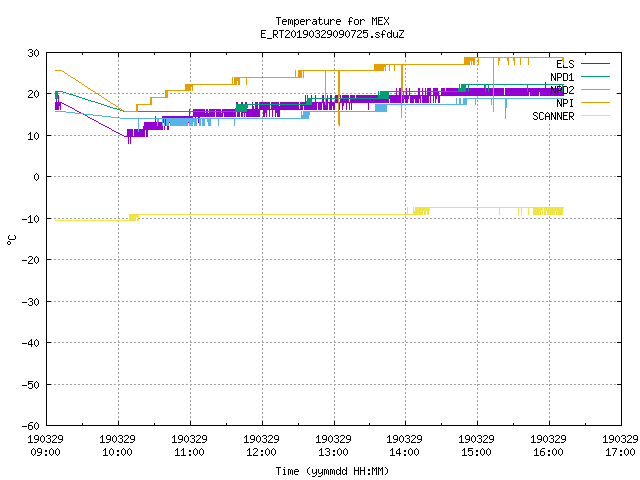This screenshot has height=480, width=640.
Task: Click the NPI legend label
Action: click(x=565, y=103)
